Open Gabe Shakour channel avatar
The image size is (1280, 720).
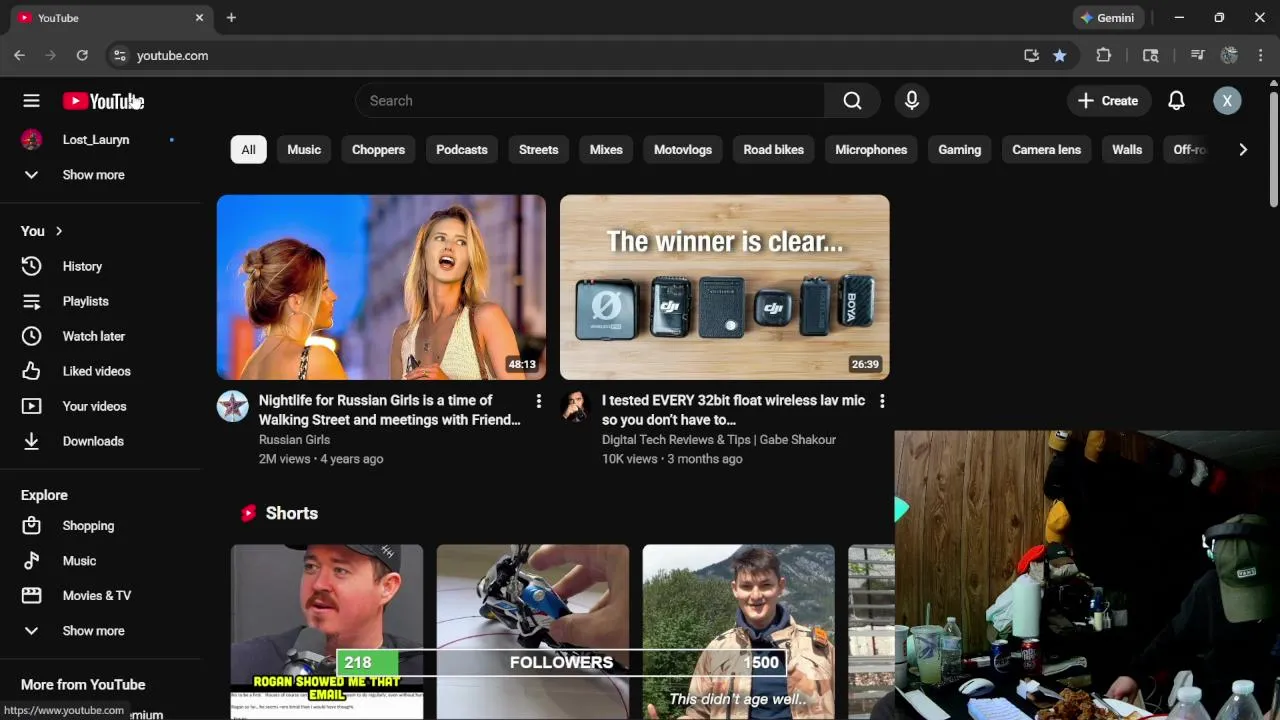tap(575, 406)
